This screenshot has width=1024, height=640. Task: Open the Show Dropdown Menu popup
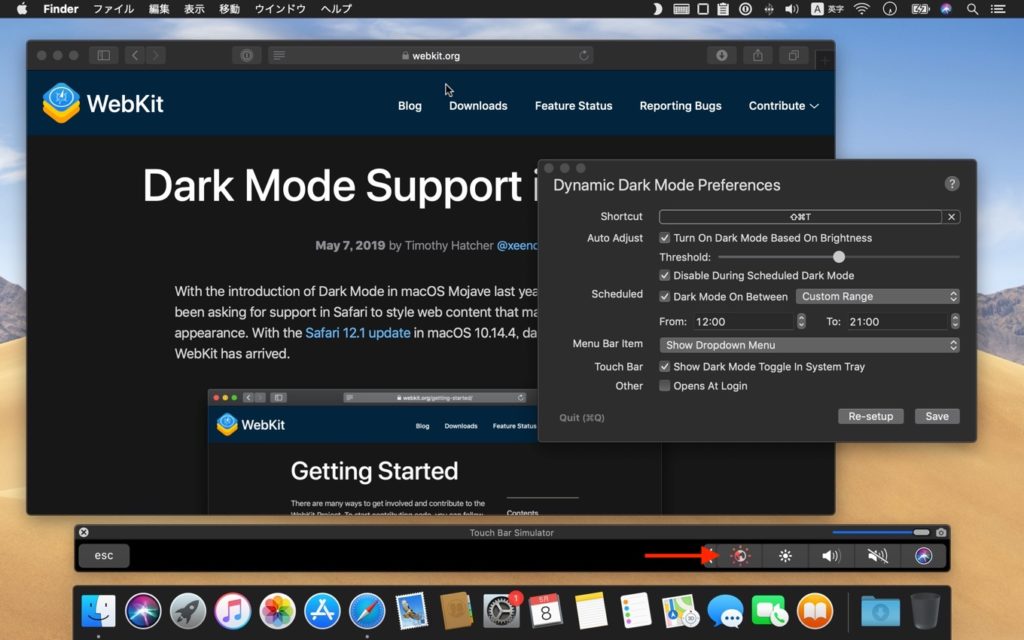[809, 345]
